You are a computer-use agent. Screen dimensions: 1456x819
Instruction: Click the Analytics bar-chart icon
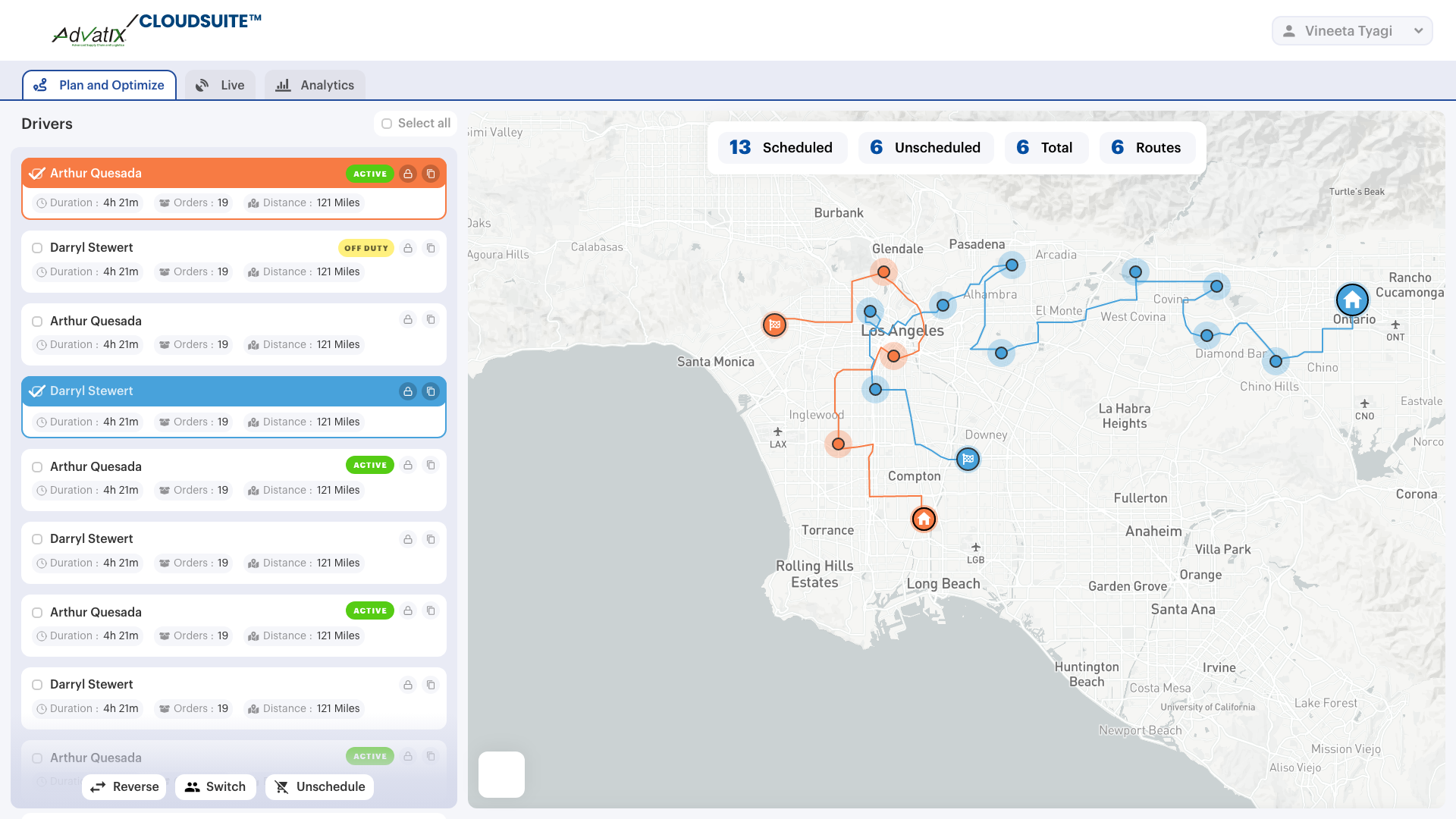pyautogui.click(x=283, y=85)
